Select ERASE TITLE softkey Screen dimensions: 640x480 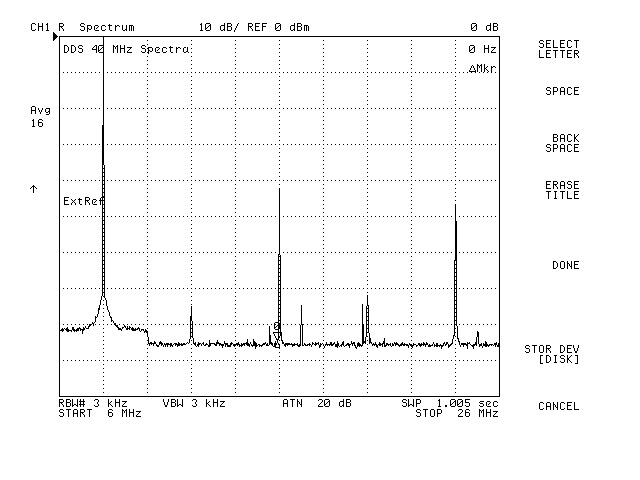(x=561, y=190)
